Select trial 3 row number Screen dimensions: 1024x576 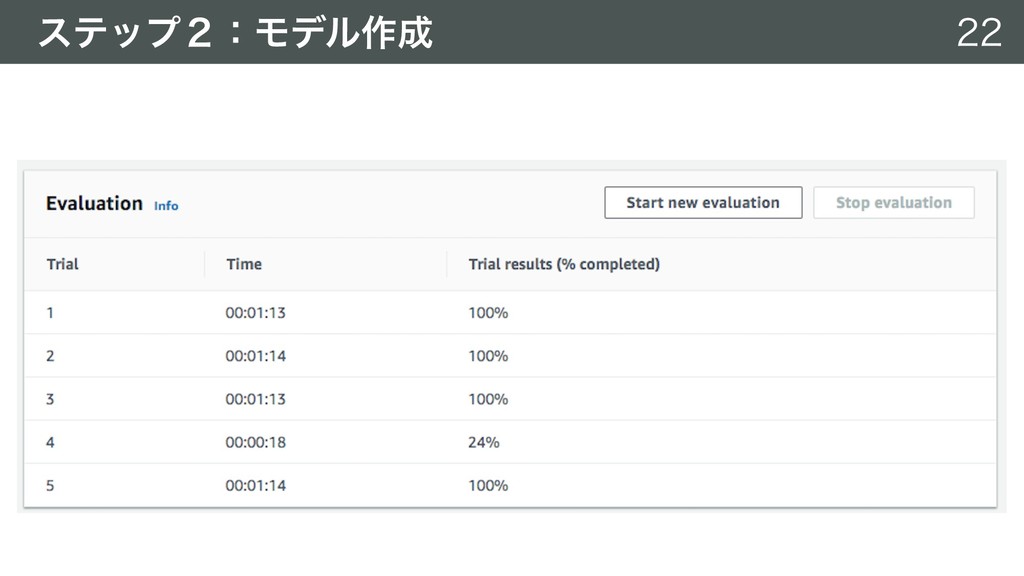coord(50,399)
